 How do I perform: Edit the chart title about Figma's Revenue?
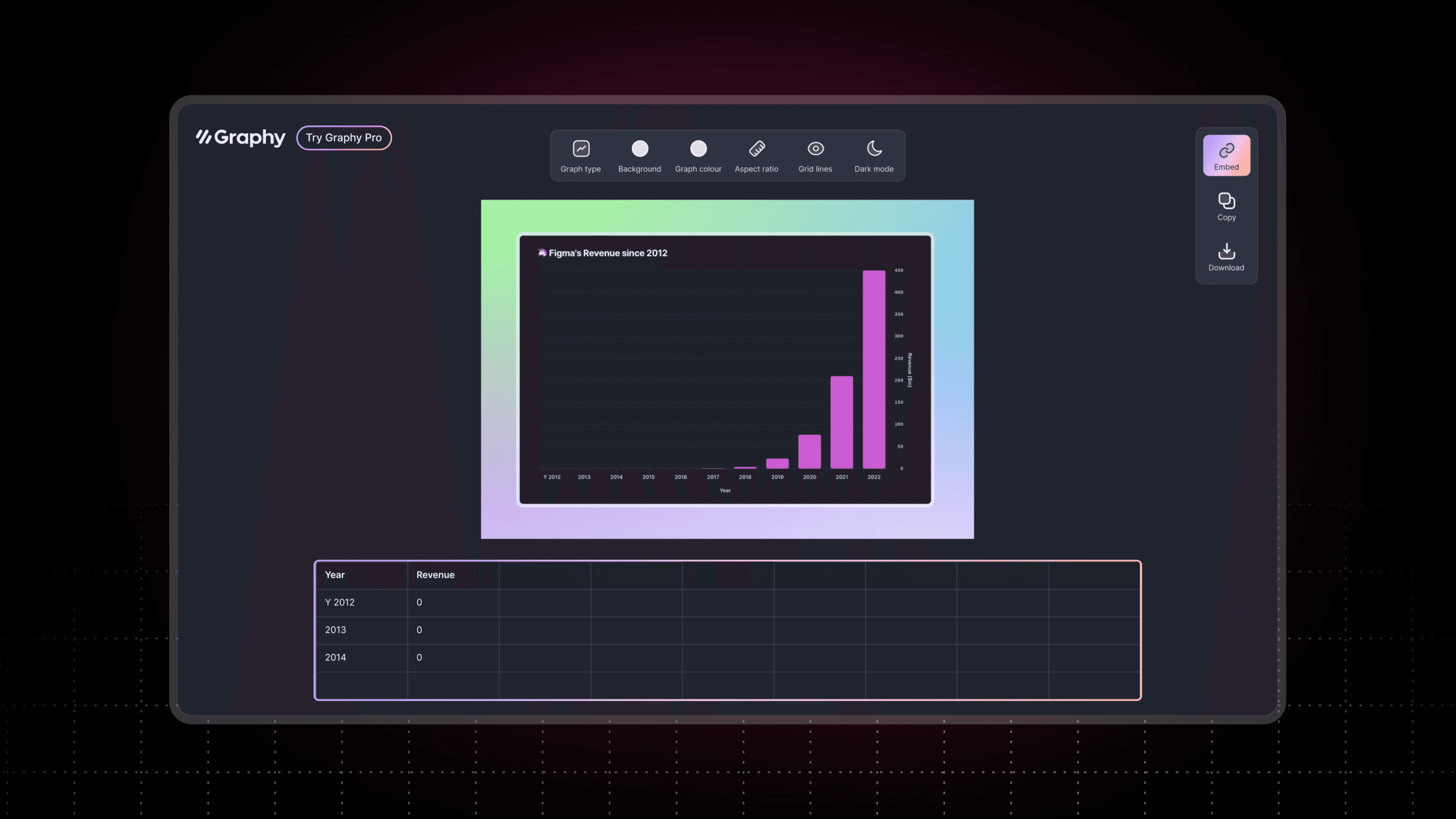click(608, 253)
